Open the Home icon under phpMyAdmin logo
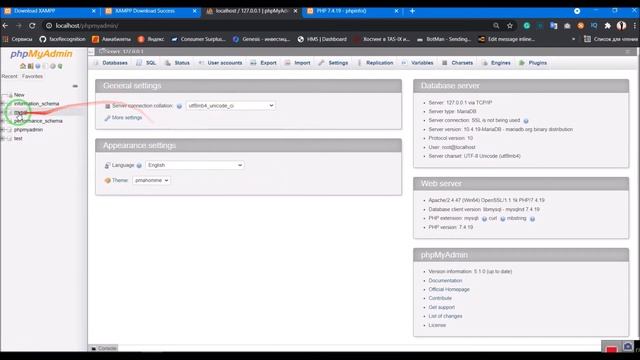 [23, 66]
